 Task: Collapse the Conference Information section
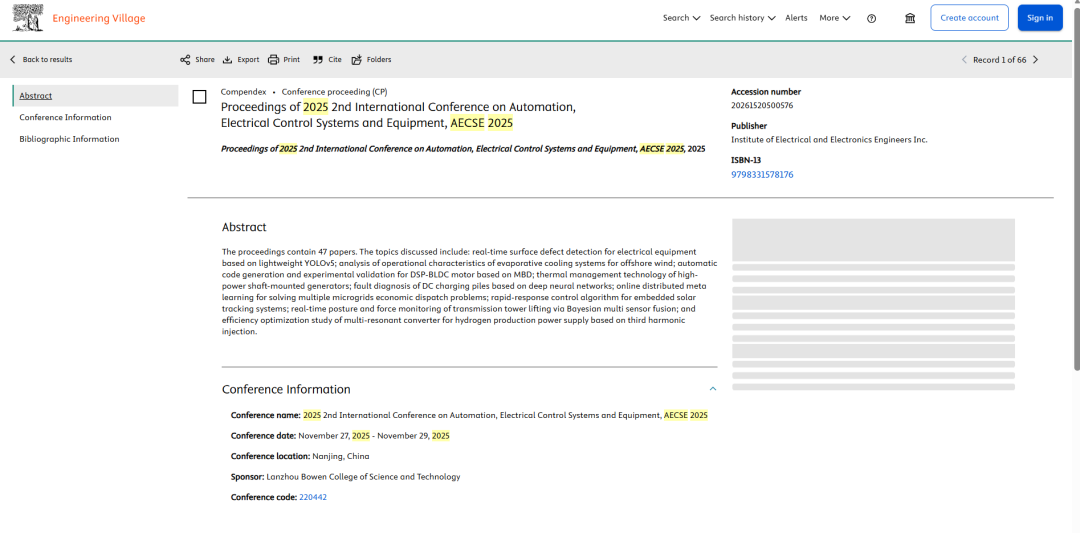click(x=713, y=389)
